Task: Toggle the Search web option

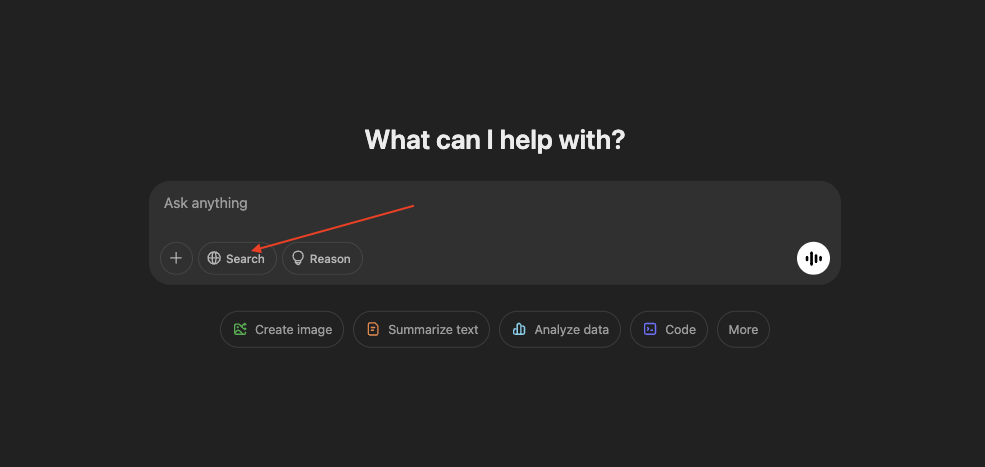Action: (237, 258)
